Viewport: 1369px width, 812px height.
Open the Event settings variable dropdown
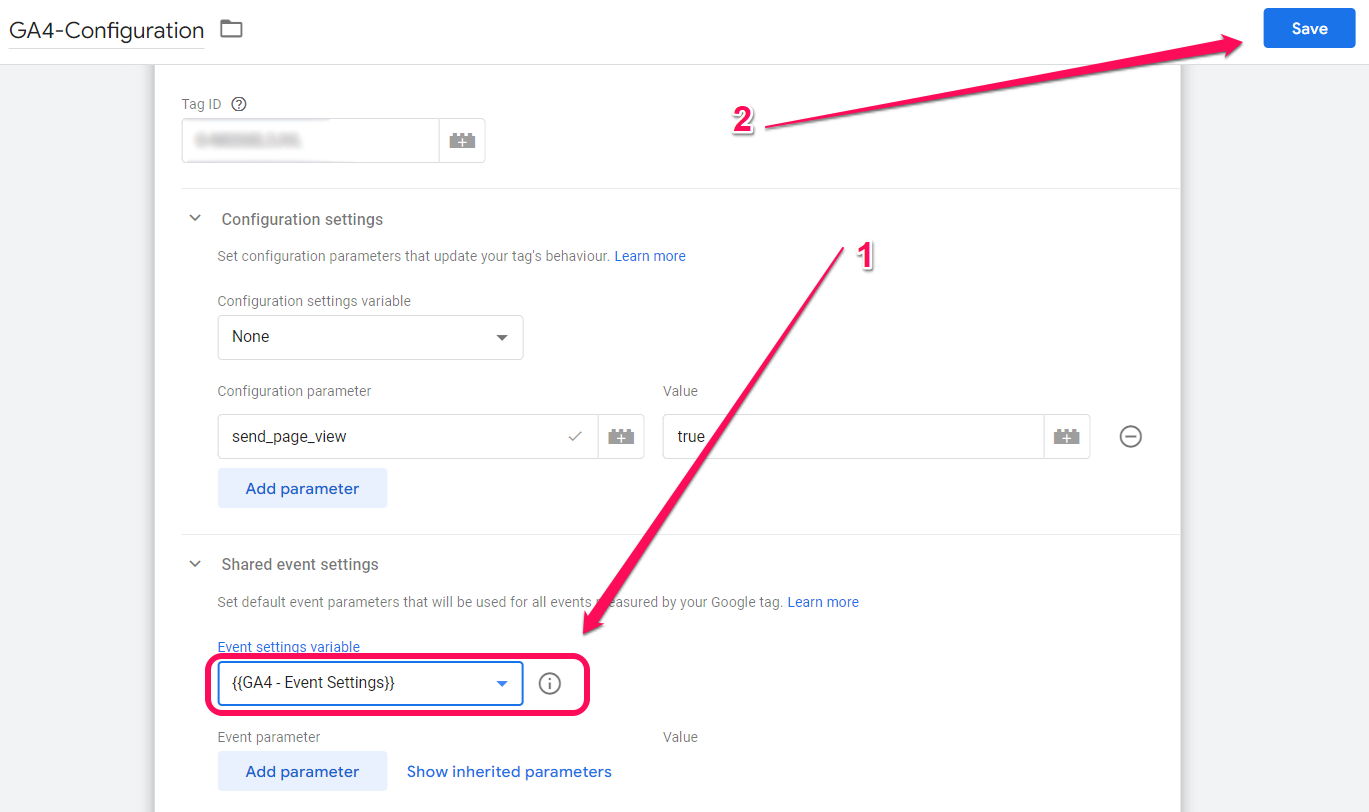[x=370, y=684]
